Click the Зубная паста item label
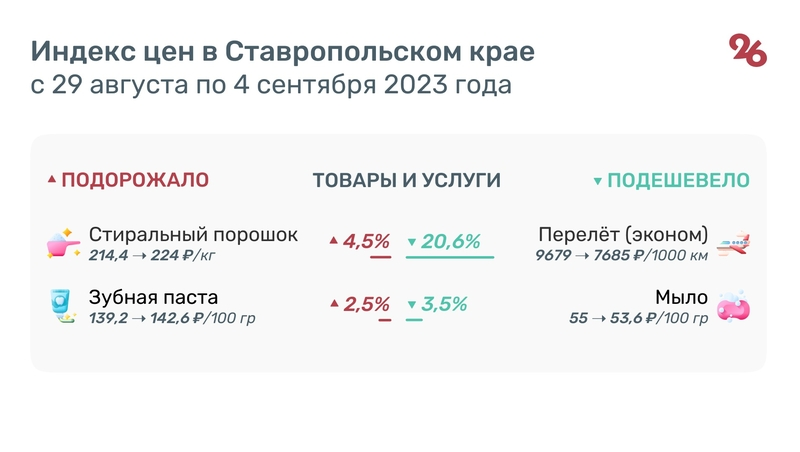This screenshot has height=452, width=800. point(153,297)
